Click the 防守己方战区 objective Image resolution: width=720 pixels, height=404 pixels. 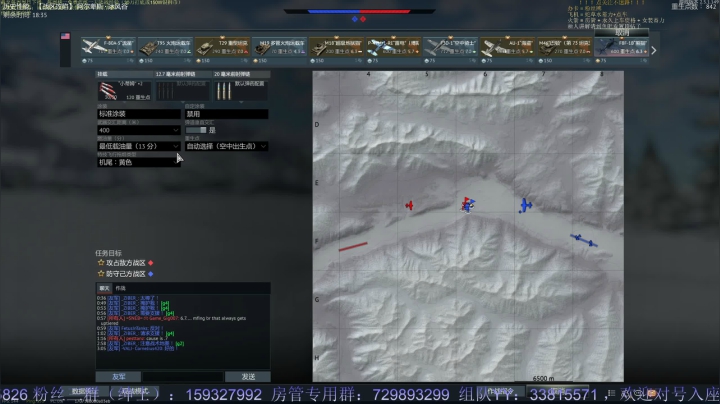tap(125, 274)
